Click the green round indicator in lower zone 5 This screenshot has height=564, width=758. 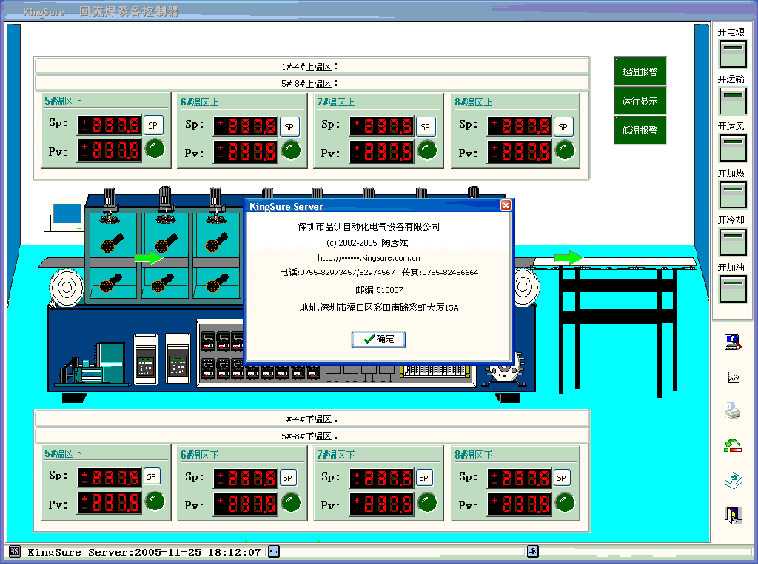pos(155,501)
